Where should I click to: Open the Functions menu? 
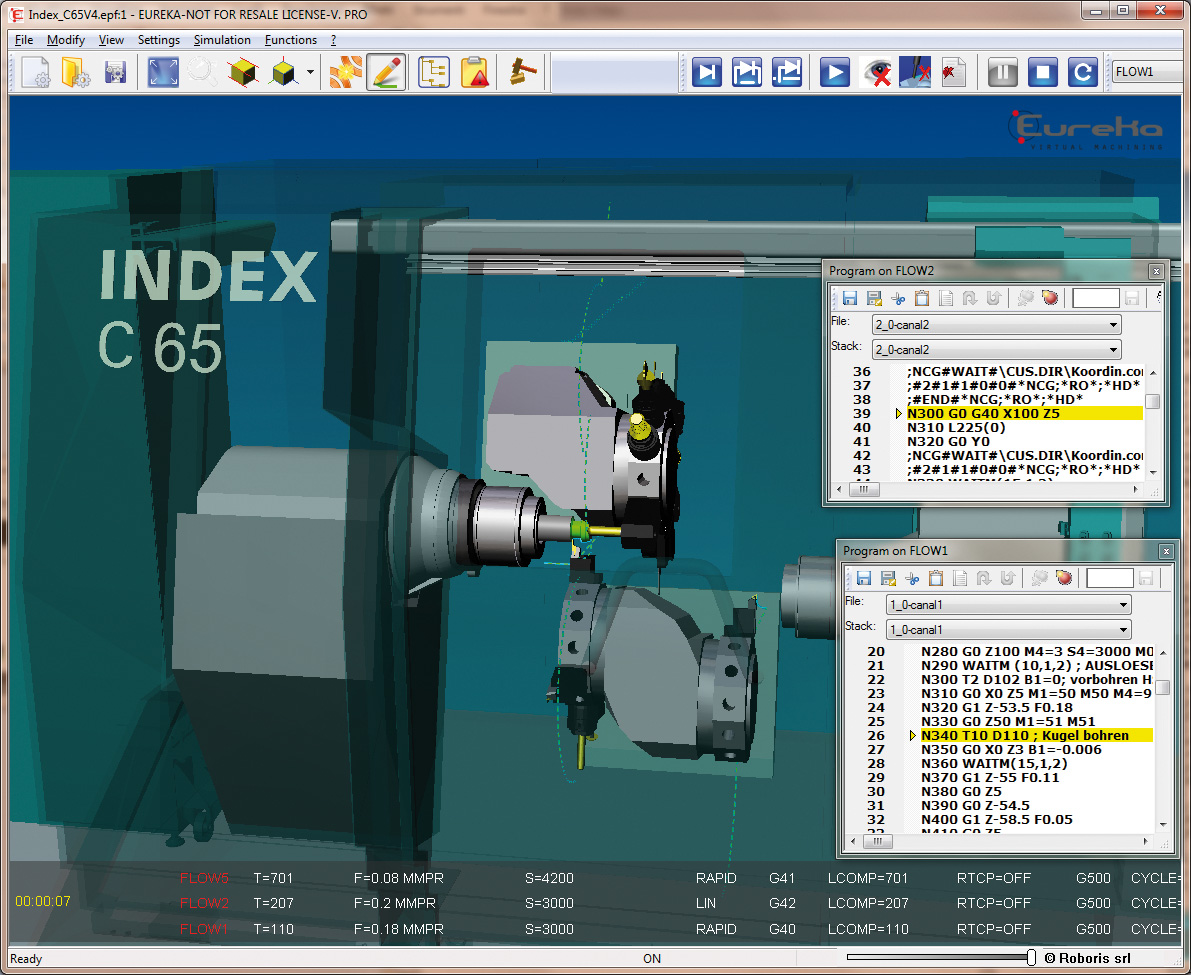tap(291, 39)
